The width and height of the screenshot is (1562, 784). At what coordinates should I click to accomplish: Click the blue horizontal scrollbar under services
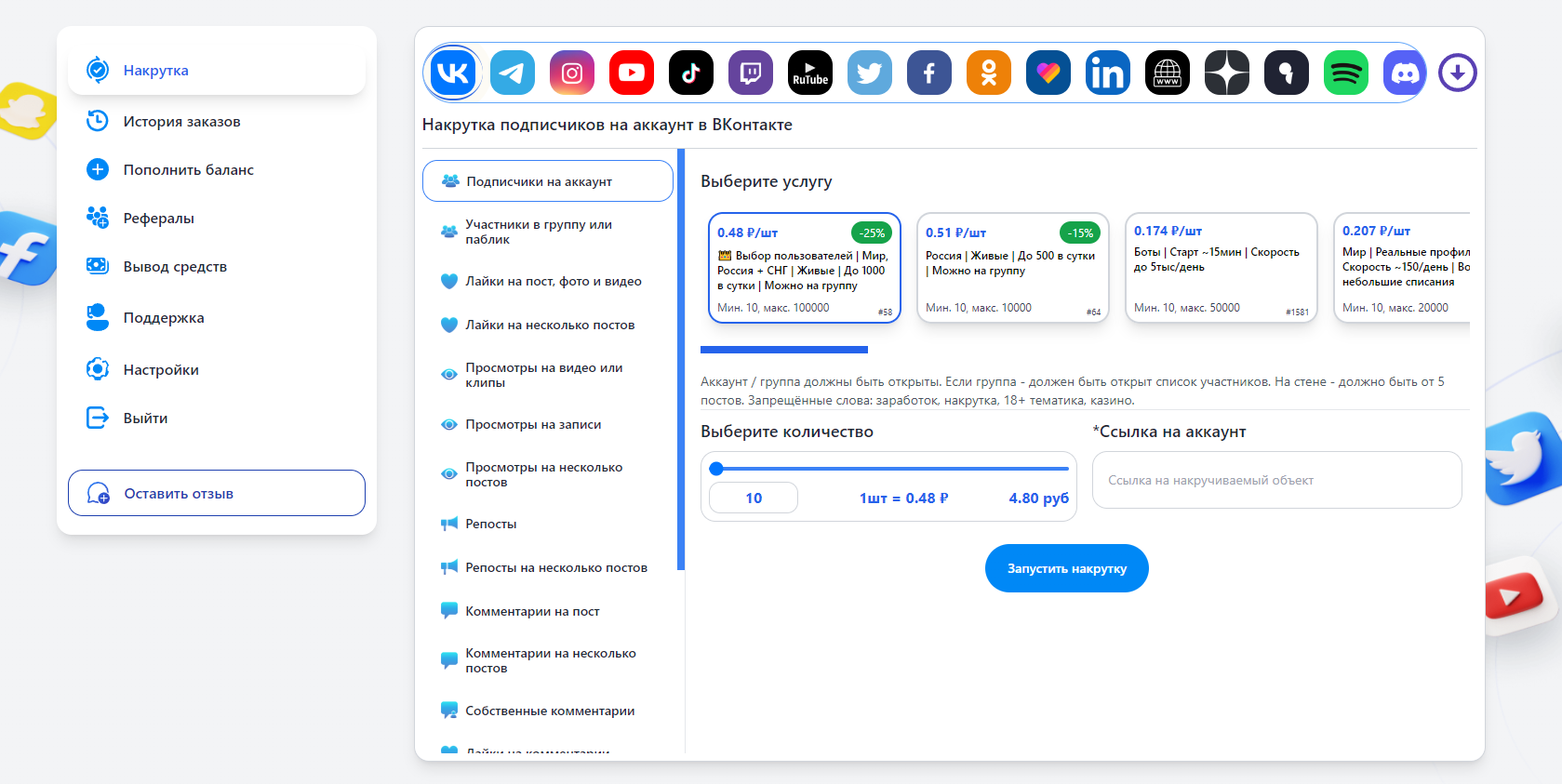click(x=784, y=350)
